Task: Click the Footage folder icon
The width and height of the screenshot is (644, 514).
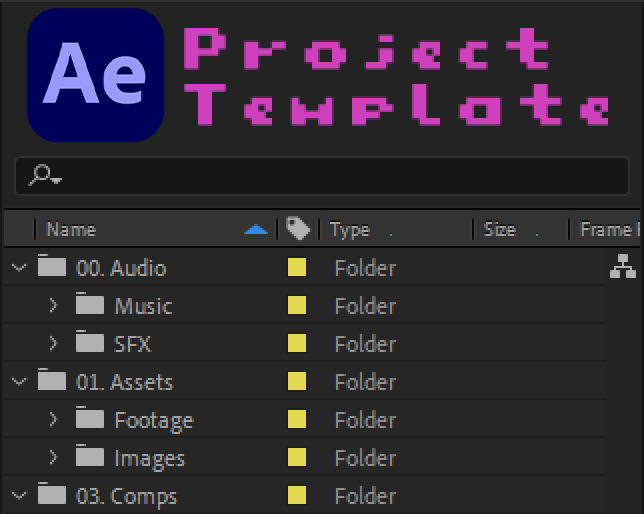Action: pyautogui.click(x=90, y=419)
